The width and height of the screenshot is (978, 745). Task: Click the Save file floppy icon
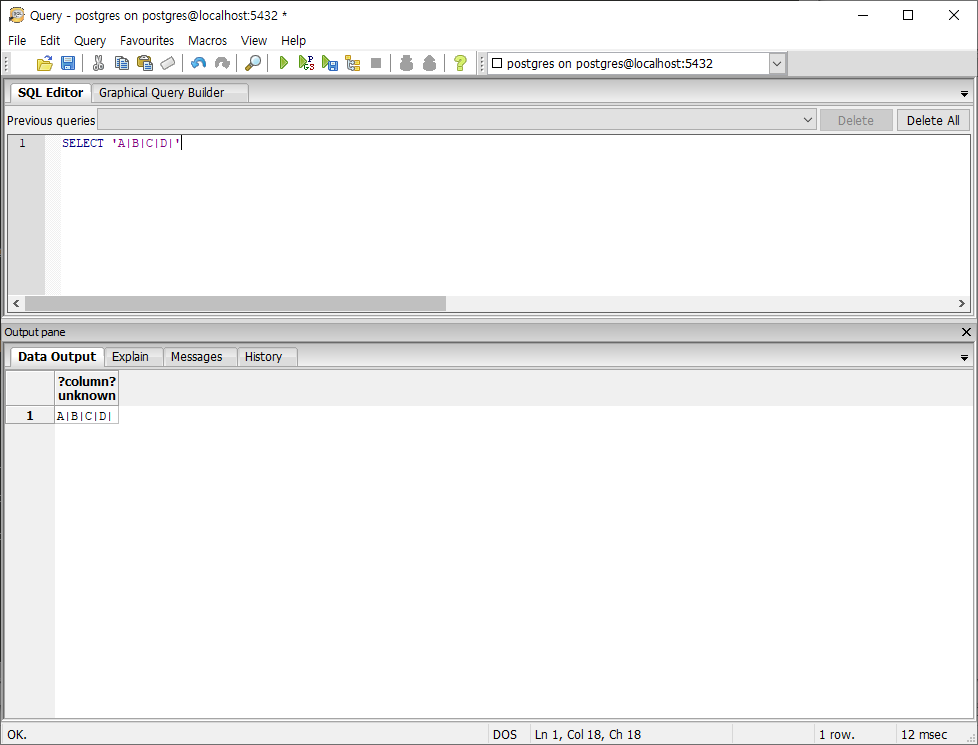(x=68, y=63)
